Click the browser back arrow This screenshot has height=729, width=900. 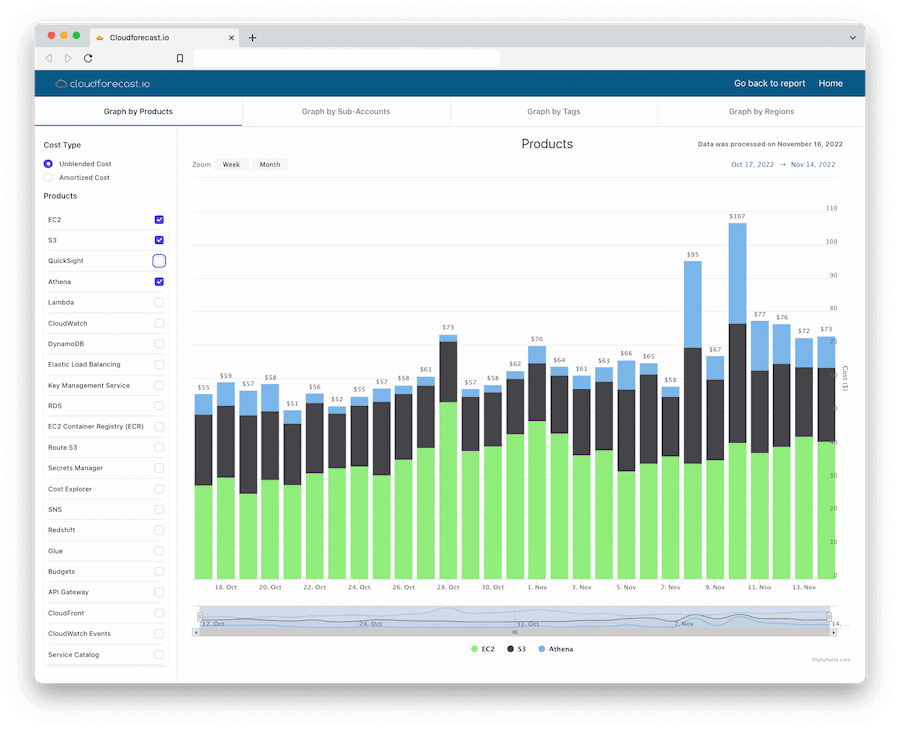click(49, 58)
